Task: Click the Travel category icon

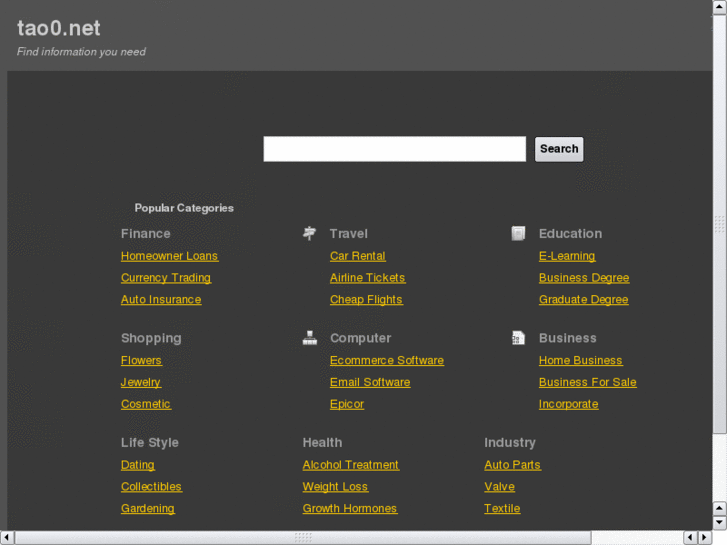Action: coord(310,233)
